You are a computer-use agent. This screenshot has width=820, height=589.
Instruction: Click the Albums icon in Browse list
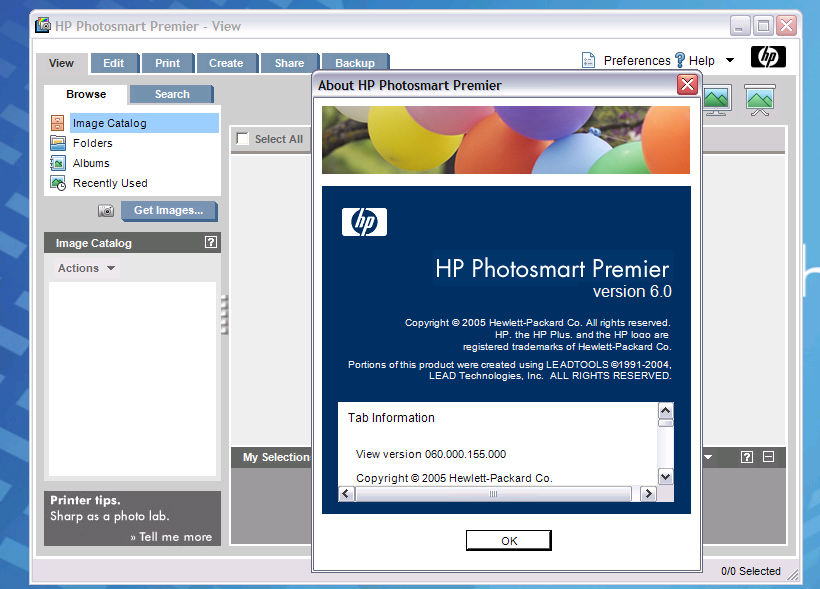[x=58, y=163]
